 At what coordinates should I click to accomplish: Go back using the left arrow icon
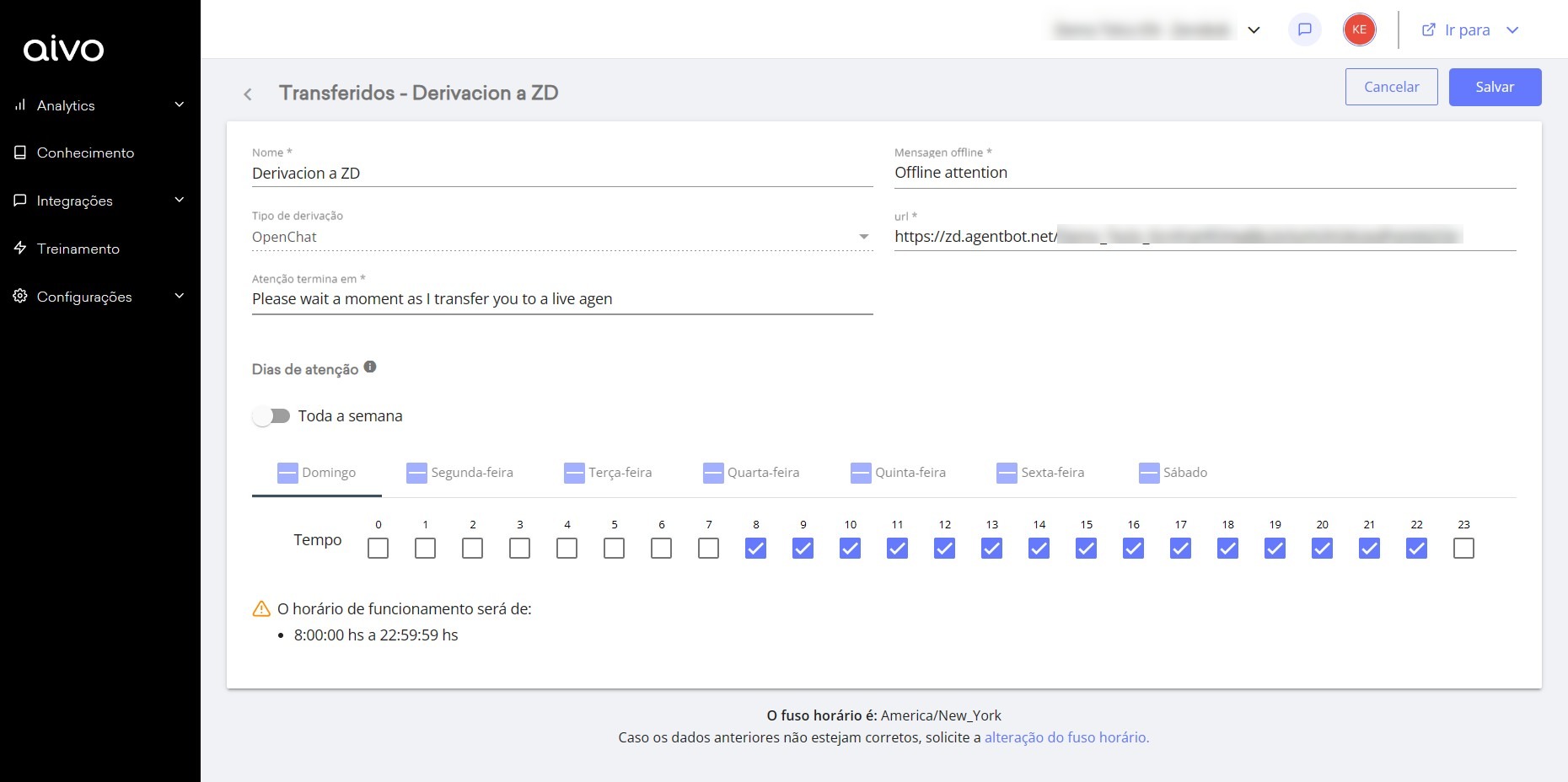pyautogui.click(x=248, y=94)
